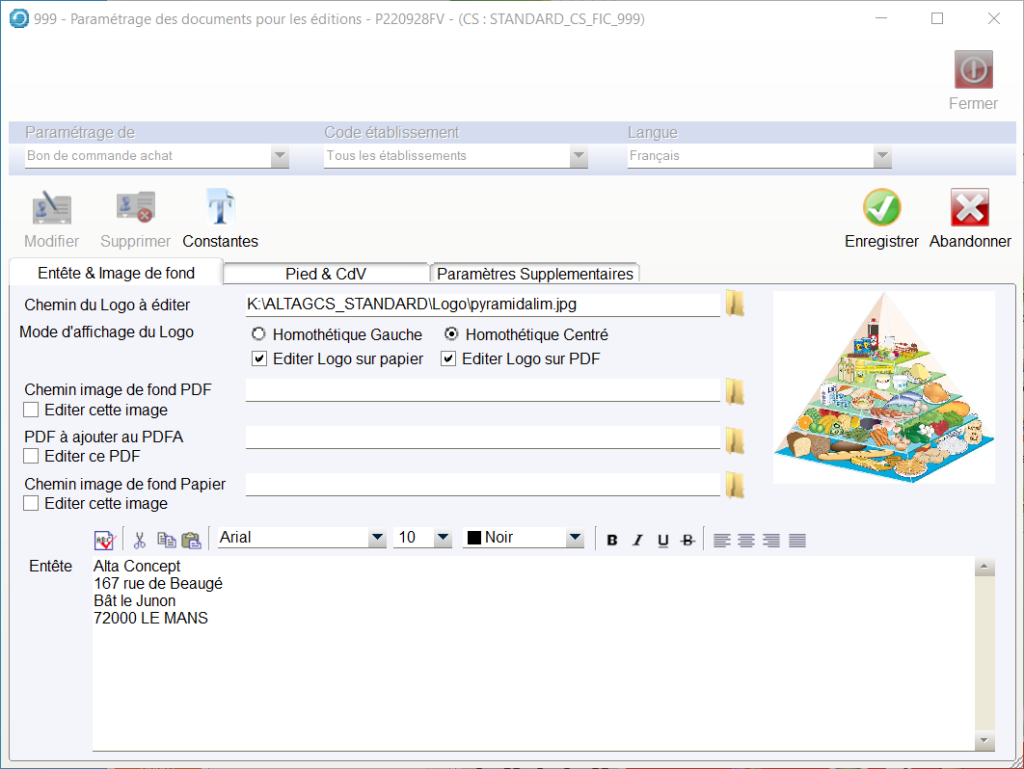
Task: Open folder browser for Chemin du Logo
Action: [735, 303]
